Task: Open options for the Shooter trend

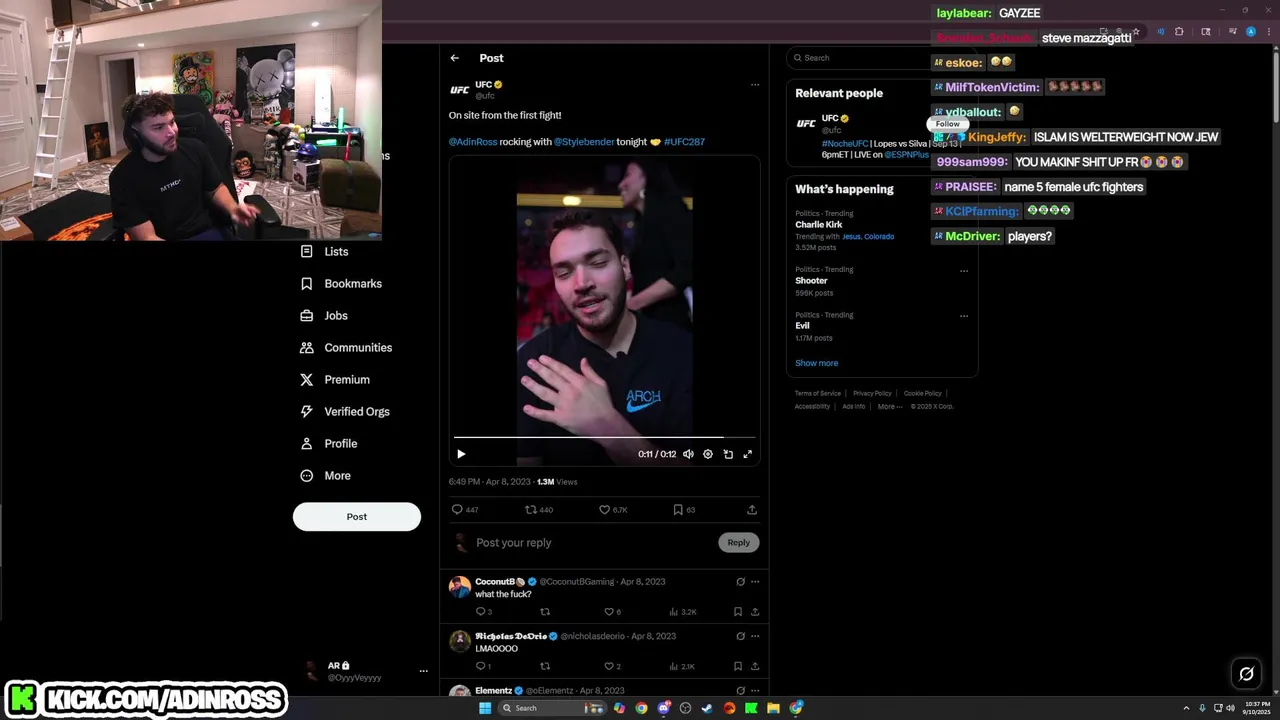Action: [964, 270]
